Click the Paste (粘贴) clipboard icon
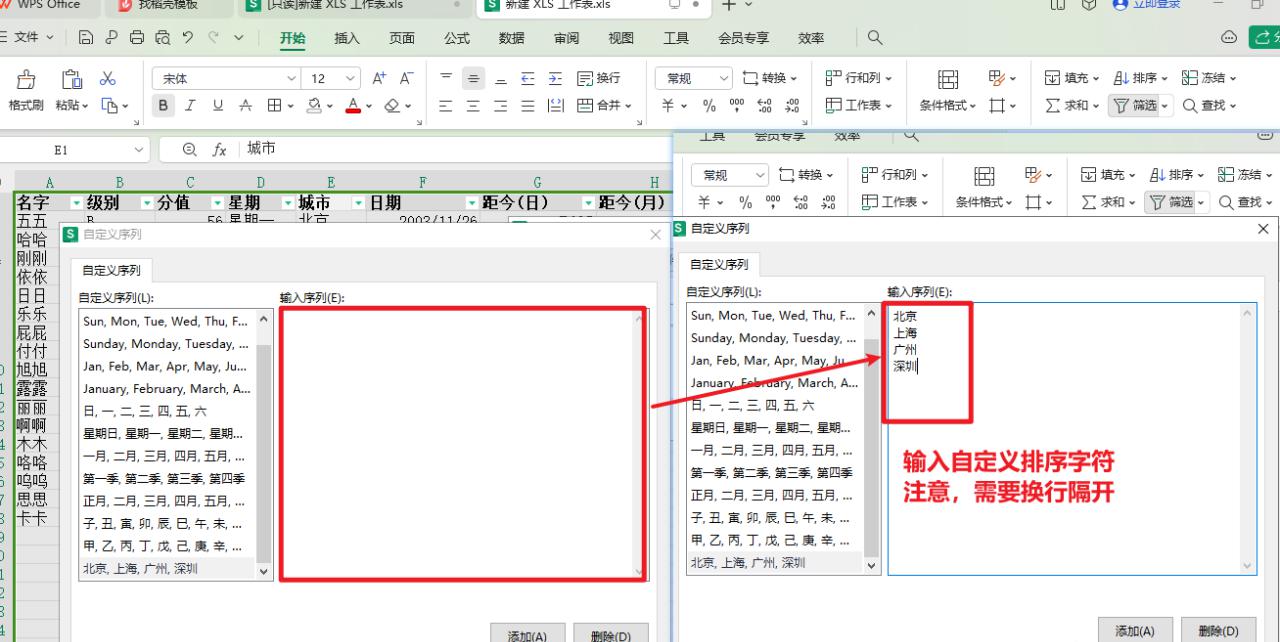Image resolution: width=1280 pixels, height=642 pixels. pyautogui.click(x=72, y=79)
